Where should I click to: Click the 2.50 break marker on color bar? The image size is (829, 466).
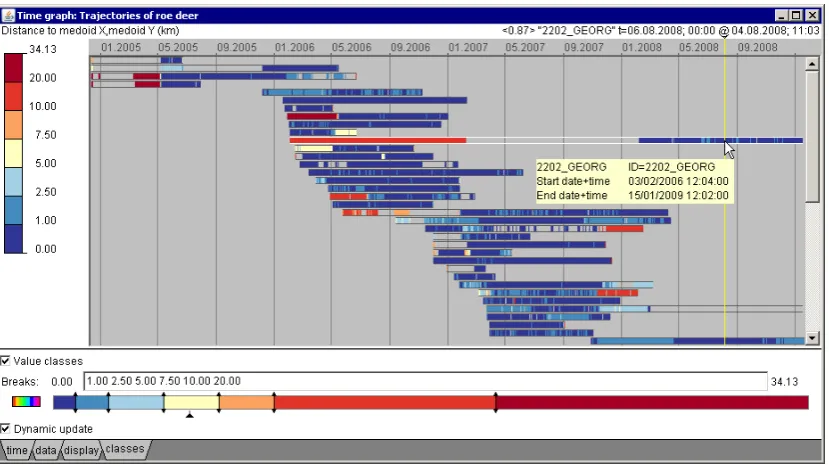(x=108, y=403)
